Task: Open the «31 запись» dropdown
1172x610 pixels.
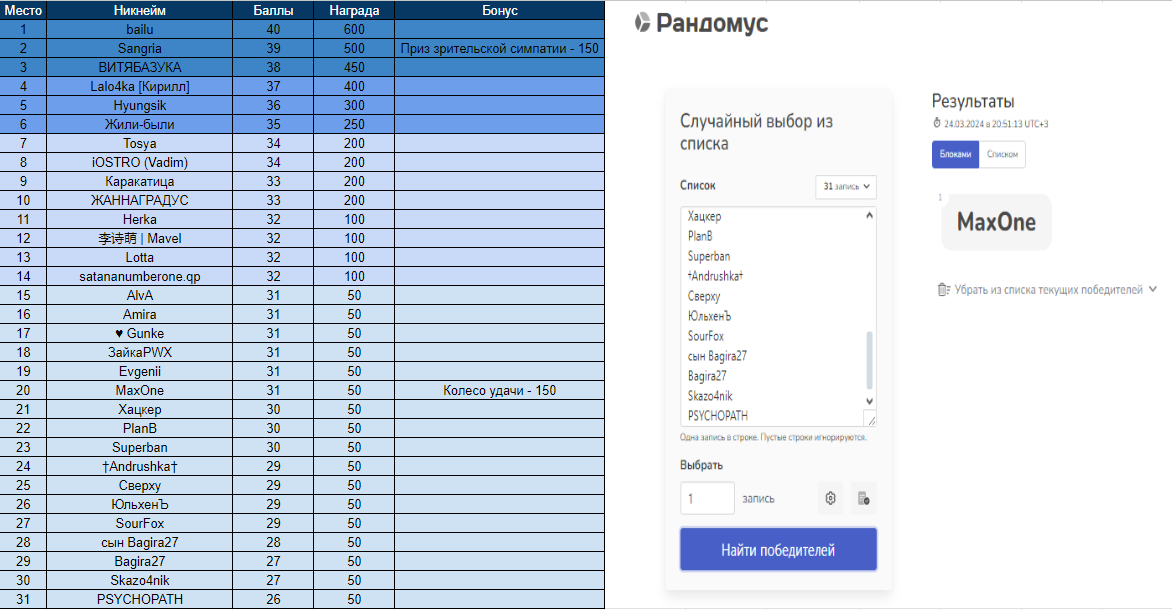Action: [845, 186]
